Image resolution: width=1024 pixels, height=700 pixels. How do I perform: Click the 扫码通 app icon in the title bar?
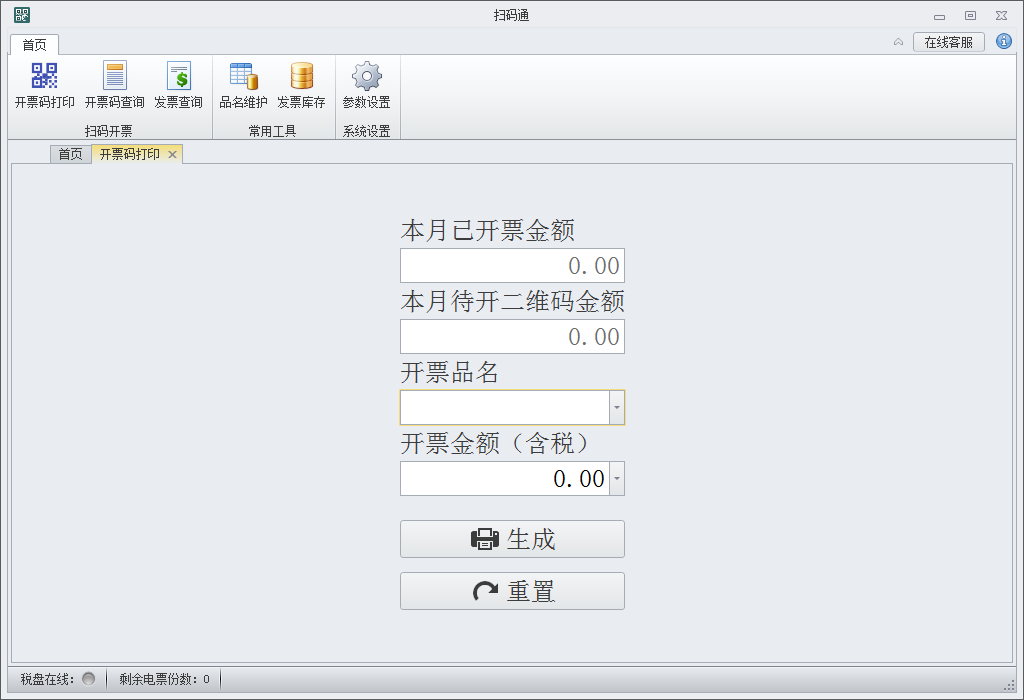point(22,14)
